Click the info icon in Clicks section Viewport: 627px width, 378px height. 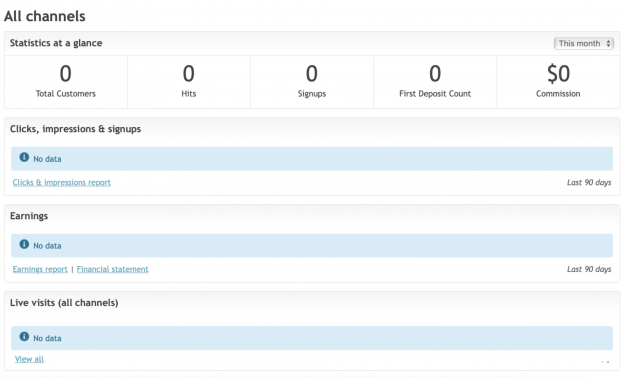pyautogui.click(x=24, y=157)
